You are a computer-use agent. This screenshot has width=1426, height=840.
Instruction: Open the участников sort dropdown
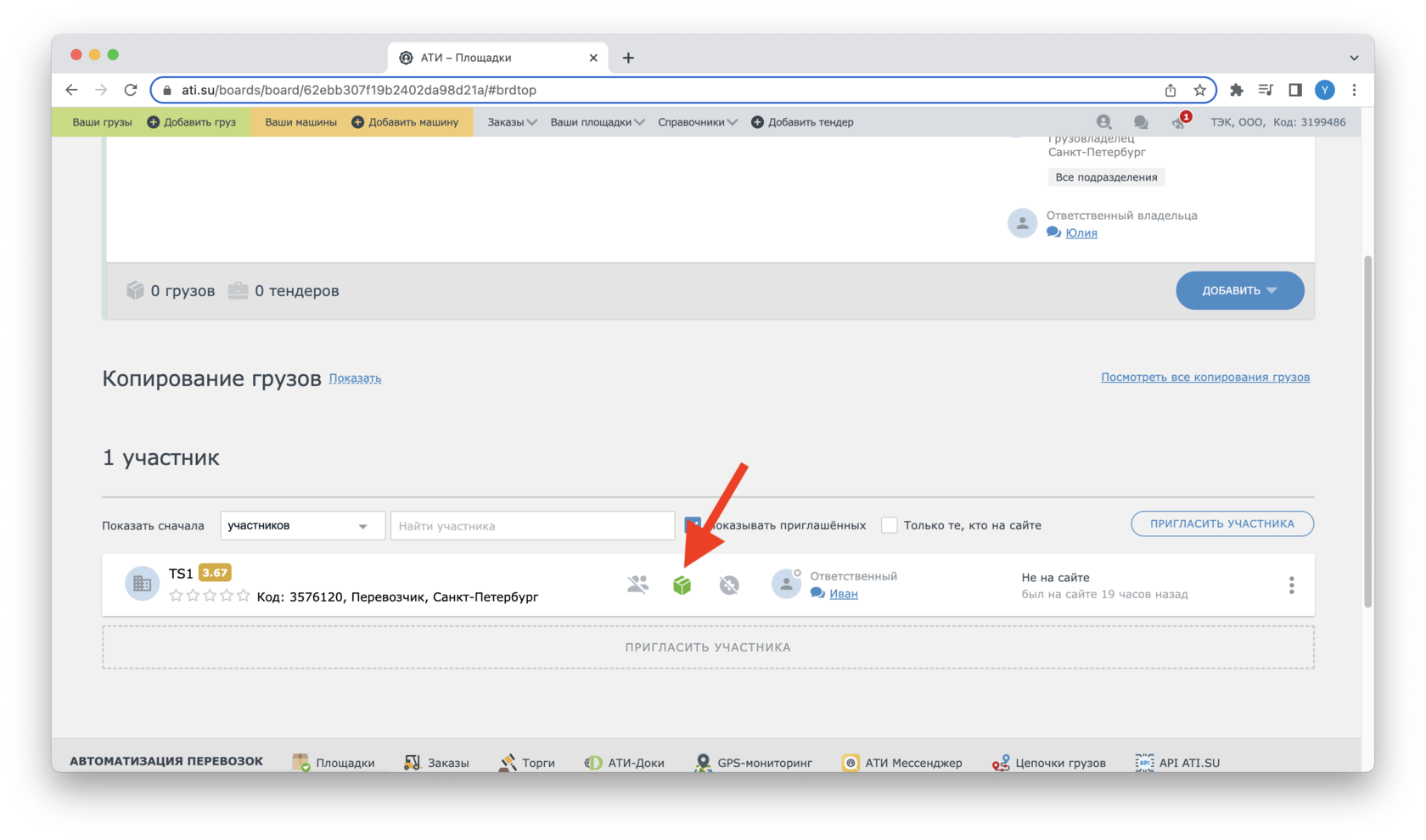[302, 525]
